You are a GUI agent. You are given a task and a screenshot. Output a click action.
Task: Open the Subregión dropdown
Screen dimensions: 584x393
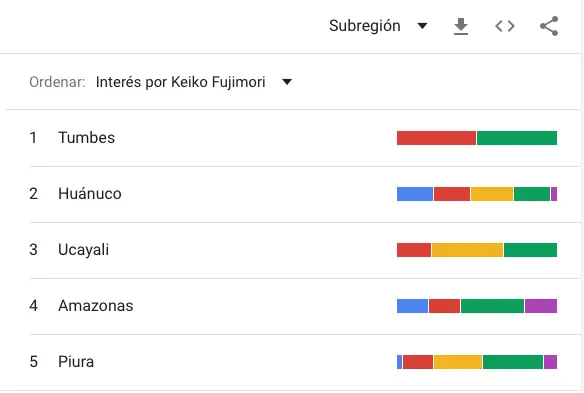pos(378,26)
